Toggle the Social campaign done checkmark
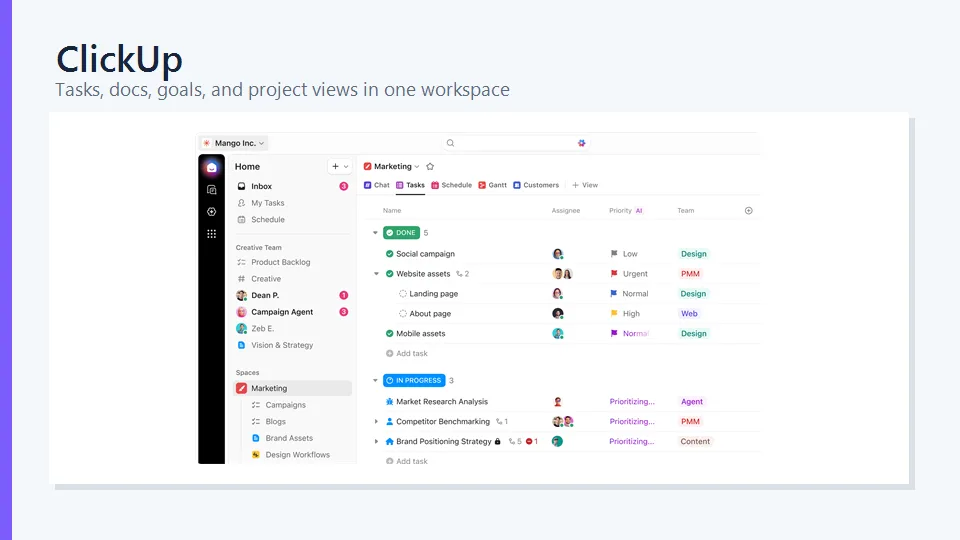The image size is (960, 540). point(389,253)
